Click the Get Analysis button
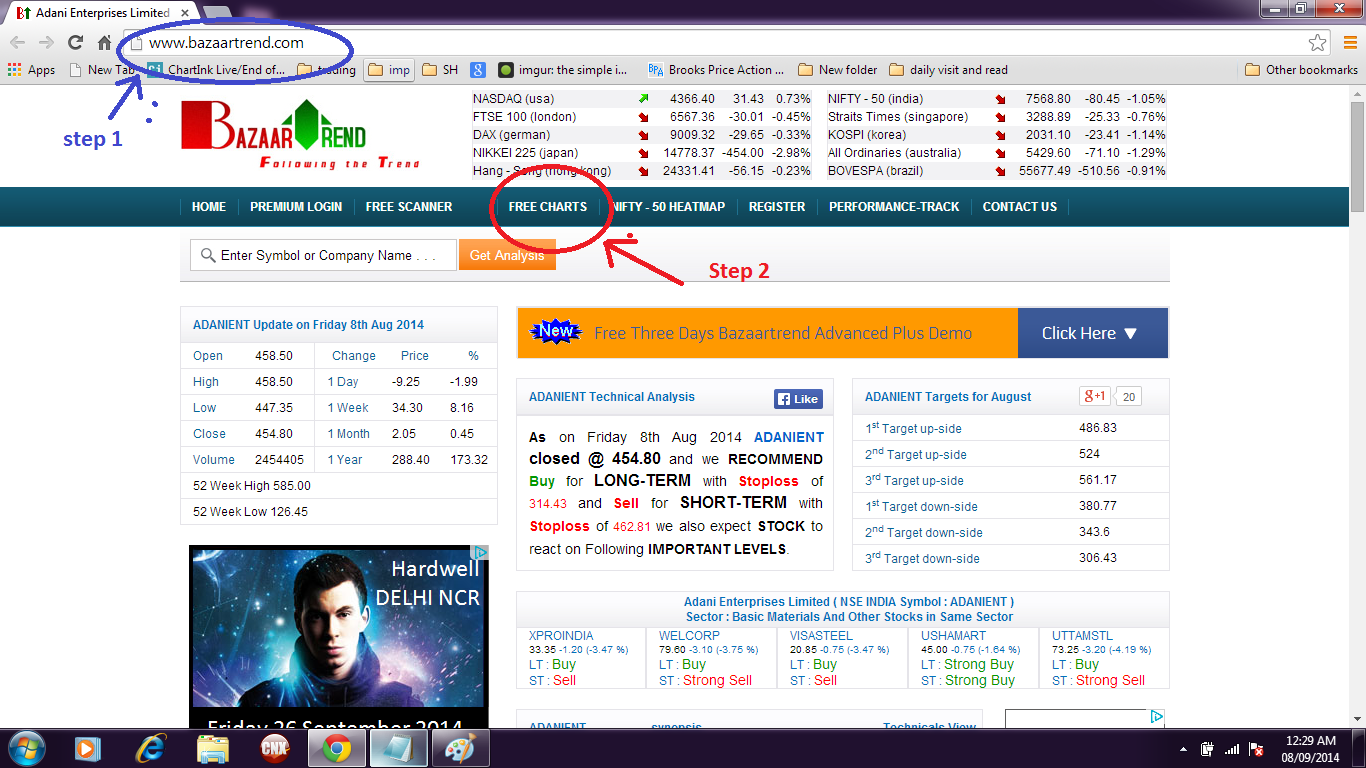This screenshot has height=768, width=1366. coord(507,255)
